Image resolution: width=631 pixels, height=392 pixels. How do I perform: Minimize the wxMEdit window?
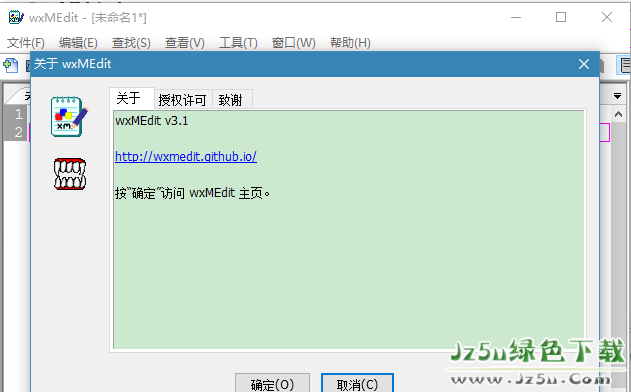coord(516,17)
